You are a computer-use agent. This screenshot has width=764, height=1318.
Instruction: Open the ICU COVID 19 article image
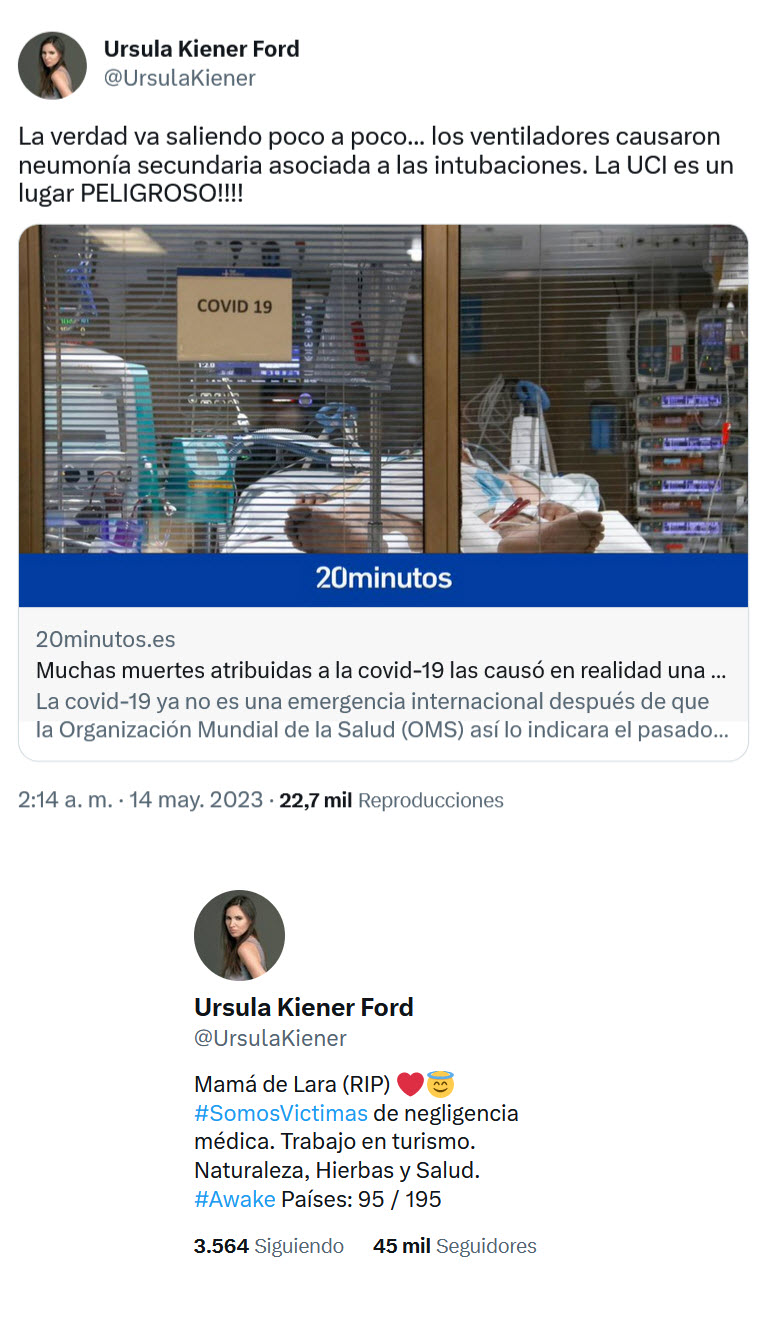click(x=383, y=389)
